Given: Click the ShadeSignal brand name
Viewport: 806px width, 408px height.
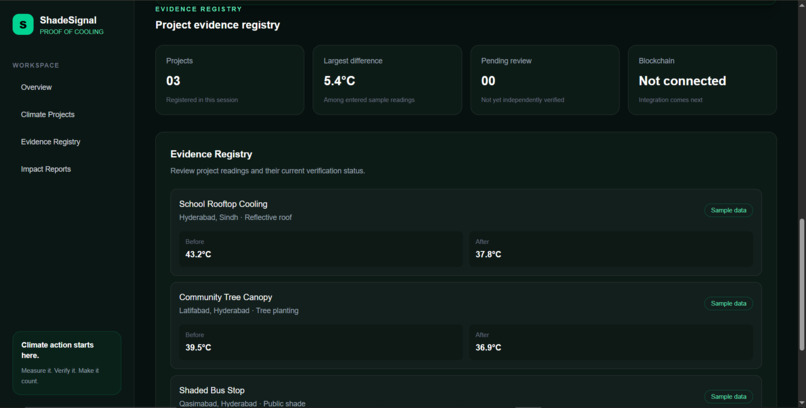Looking at the screenshot, I should pos(68,20).
